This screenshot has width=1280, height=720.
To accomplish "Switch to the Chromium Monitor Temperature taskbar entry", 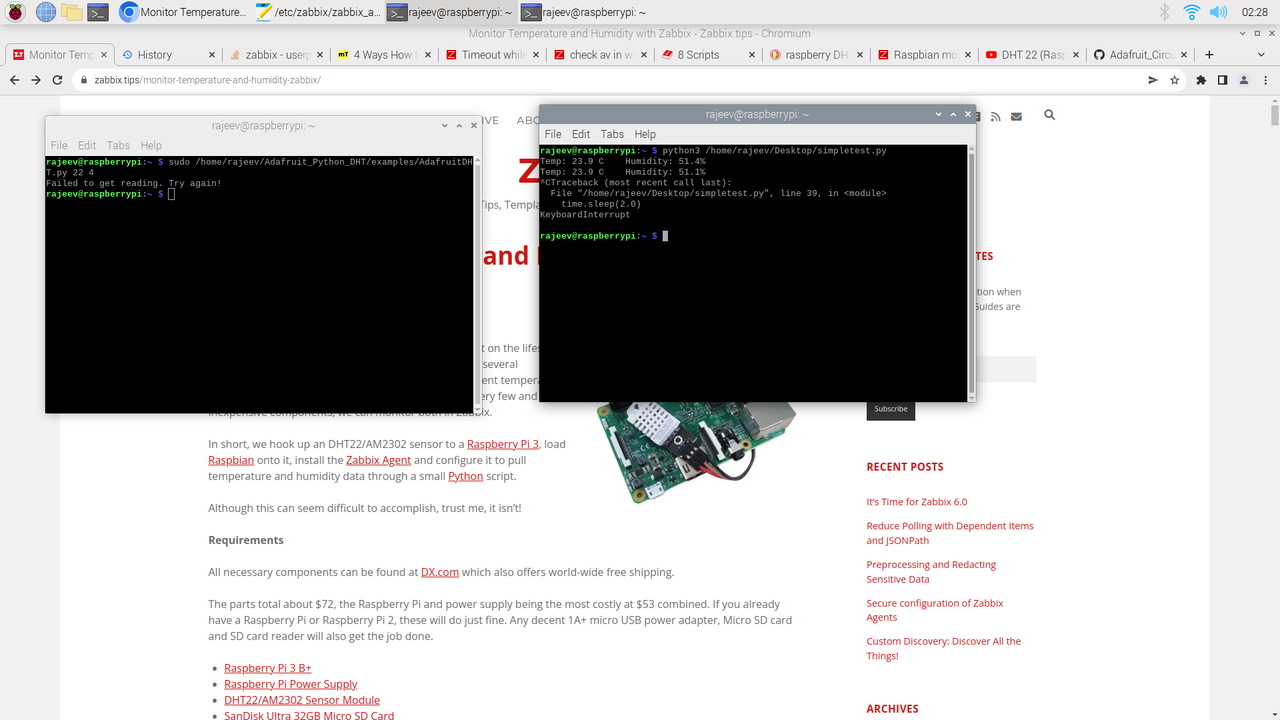I will 183,12.
